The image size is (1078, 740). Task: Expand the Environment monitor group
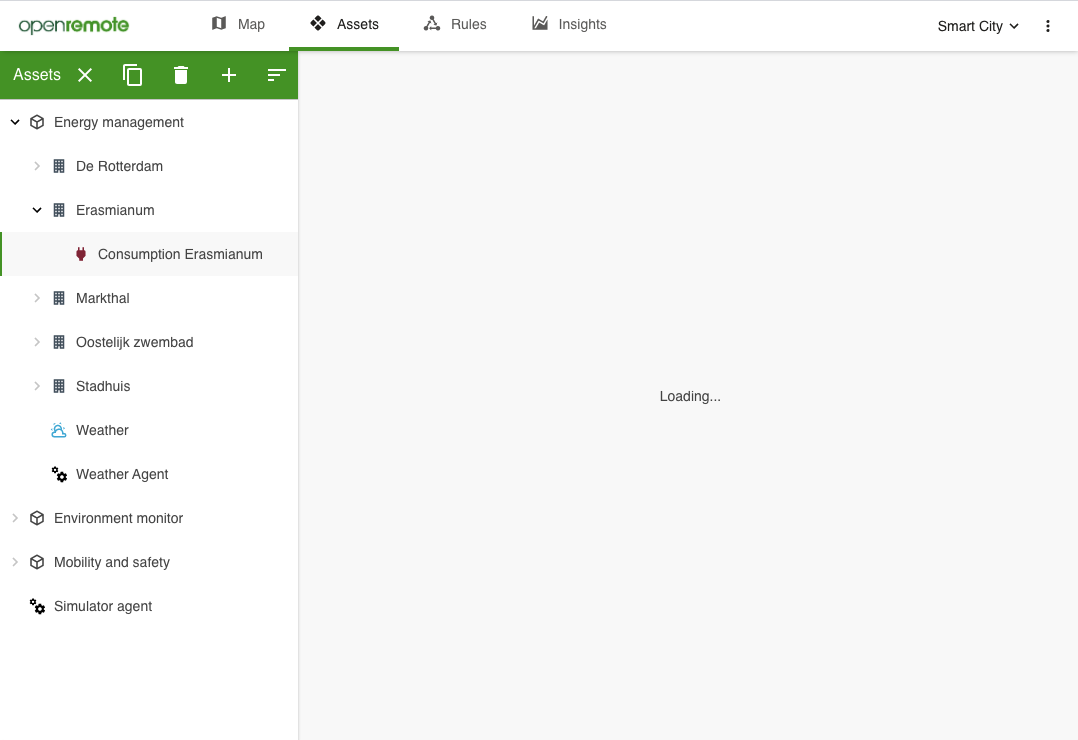pyautogui.click(x=15, y=519)
